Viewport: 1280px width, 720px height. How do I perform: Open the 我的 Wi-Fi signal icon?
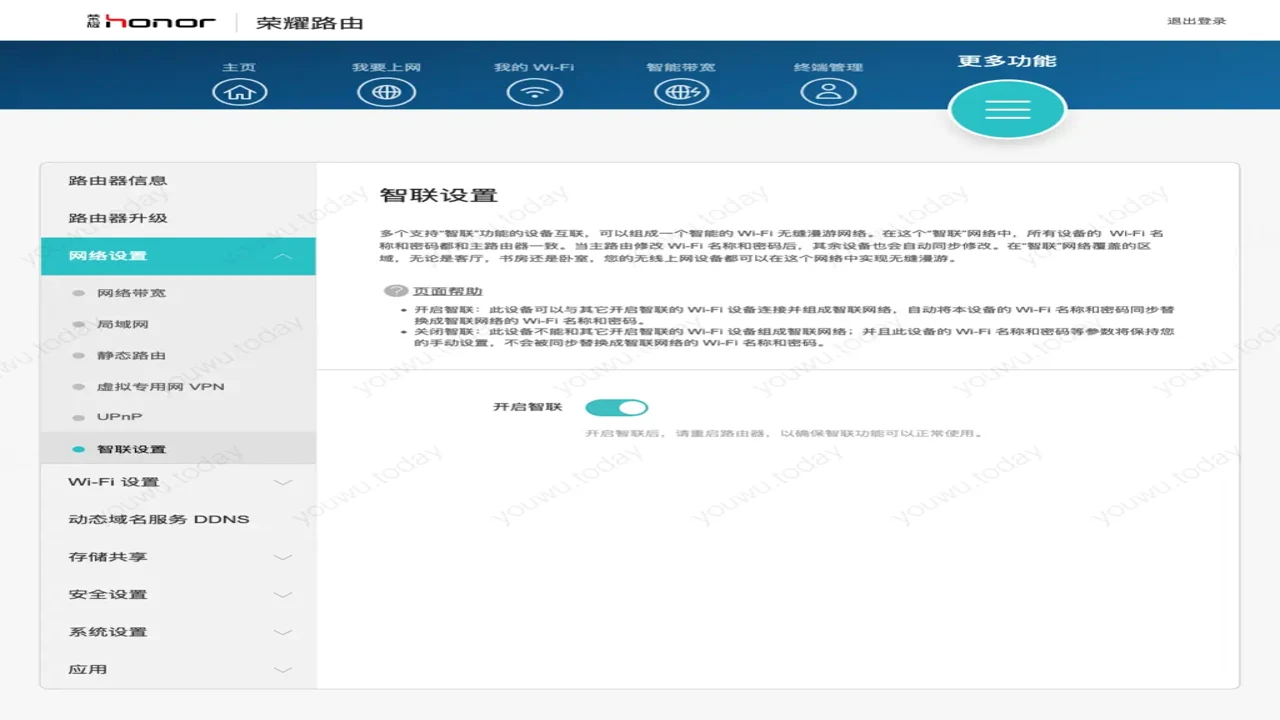pos(534,91)
